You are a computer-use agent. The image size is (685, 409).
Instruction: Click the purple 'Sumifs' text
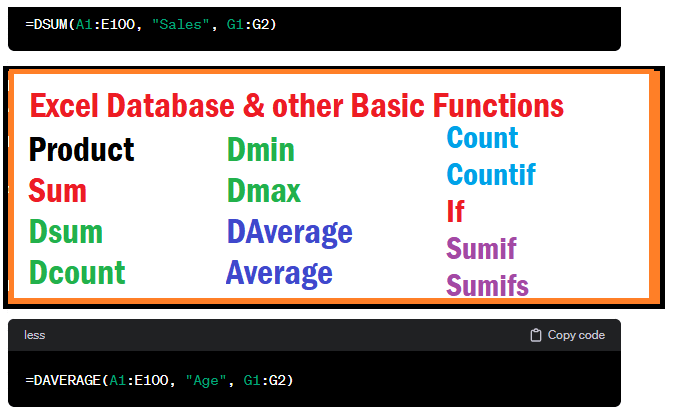(487, 285)
